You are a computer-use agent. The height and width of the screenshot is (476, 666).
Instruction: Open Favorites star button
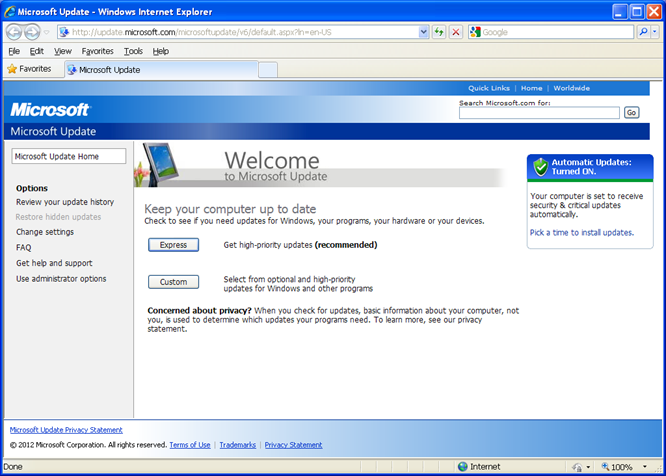tap(29, 69)
